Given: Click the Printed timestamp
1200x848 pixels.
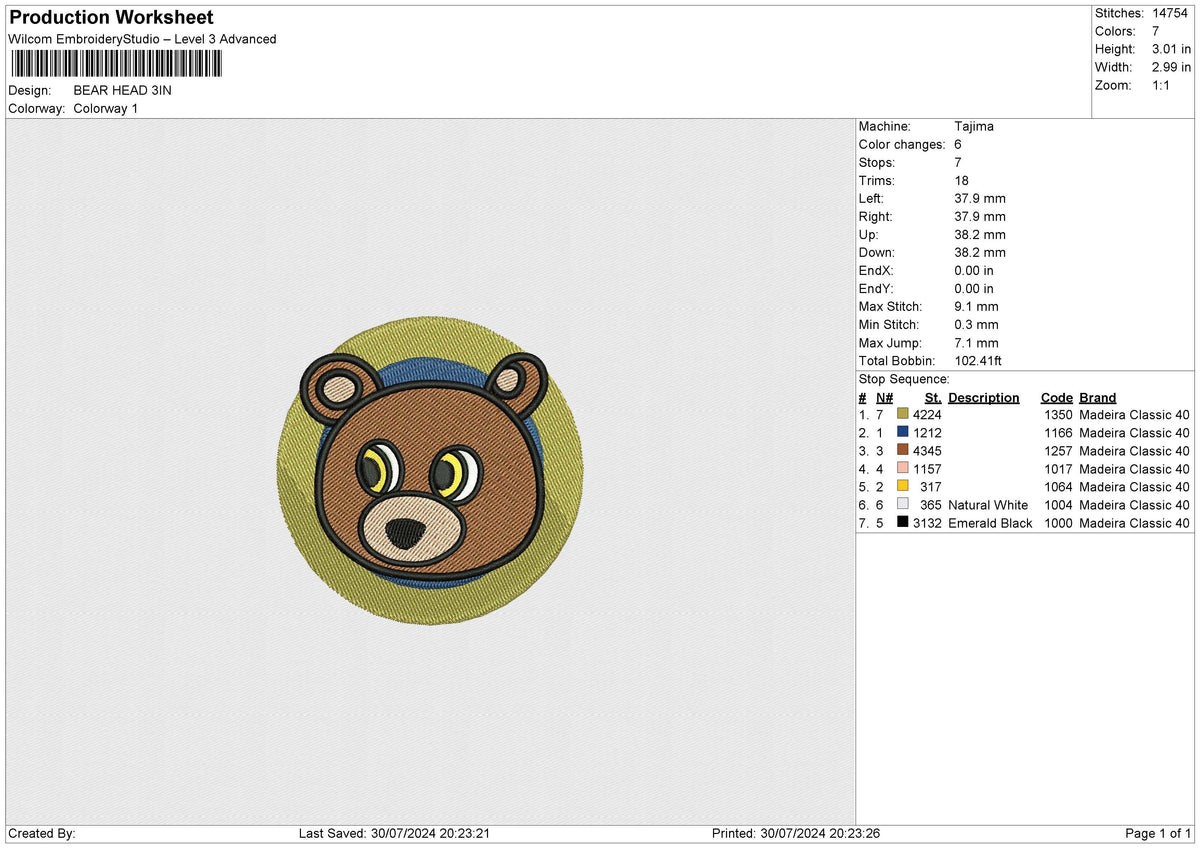Looking at the screenshot, I should 795,834.
